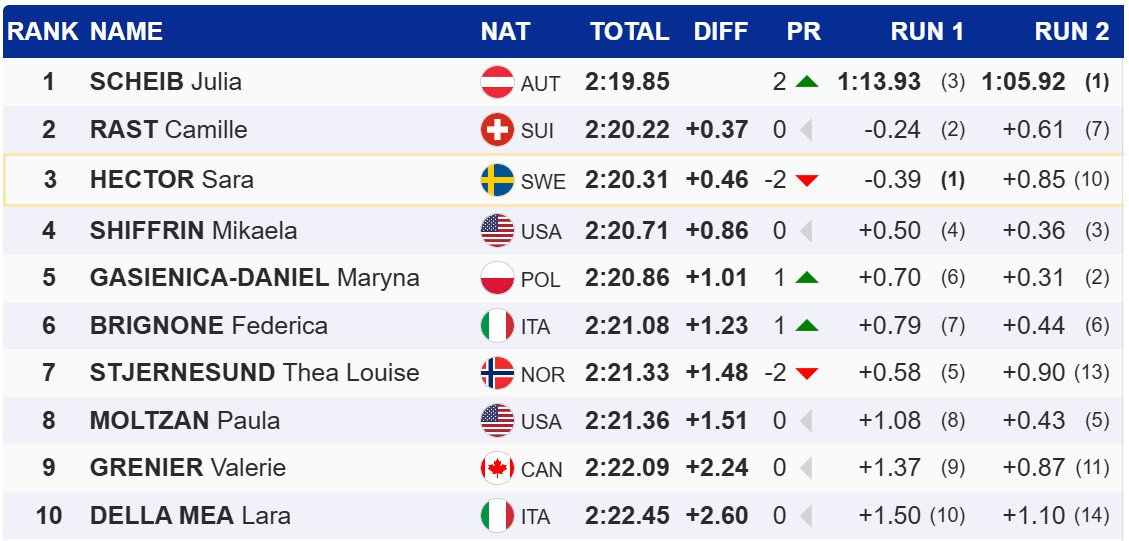Click the Sweden flag icon
1129x541 pixels.
coord(497,180)
